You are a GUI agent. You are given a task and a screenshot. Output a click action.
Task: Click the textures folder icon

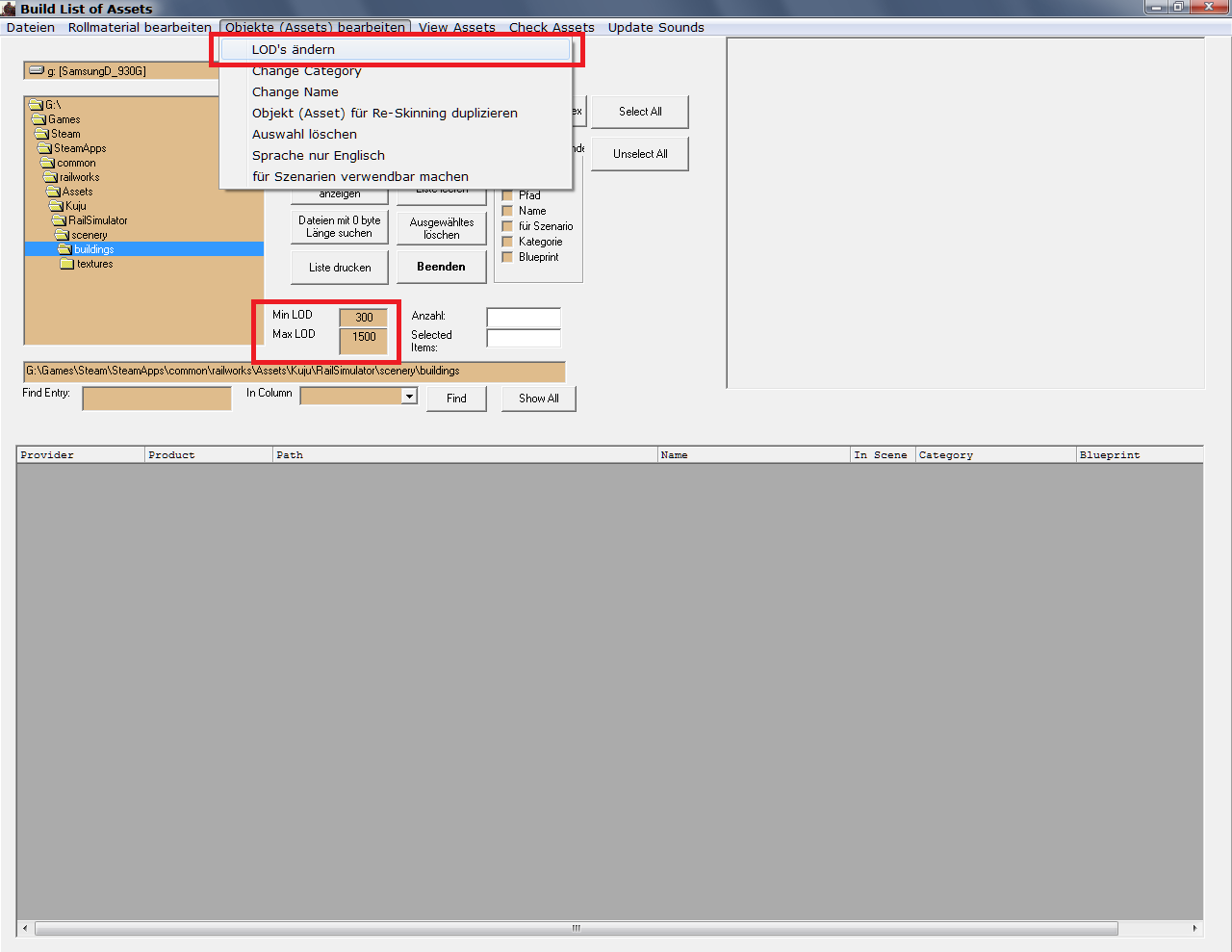[67, 264]
